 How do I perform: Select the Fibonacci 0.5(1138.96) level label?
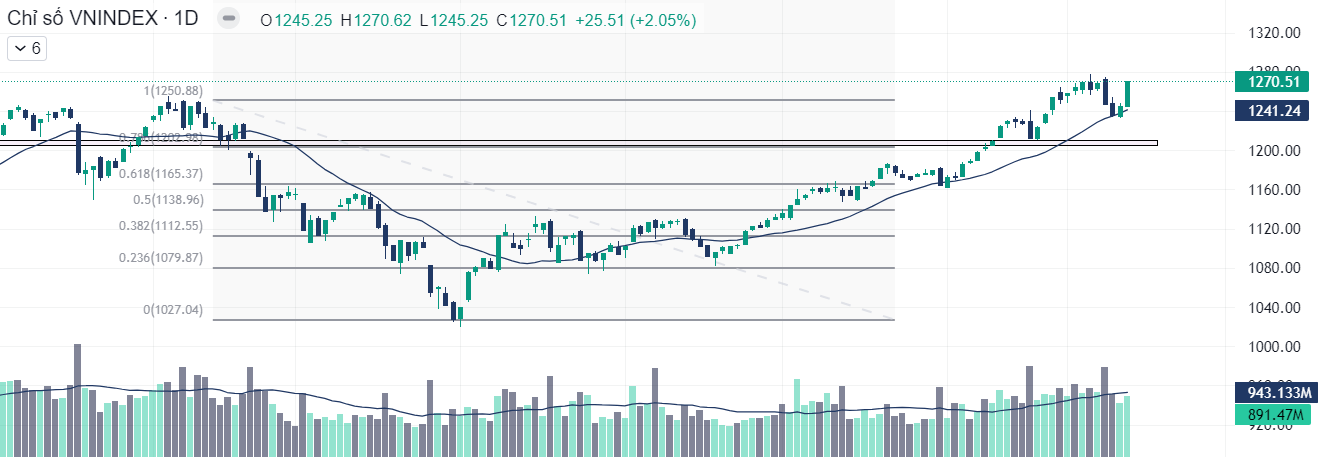coord(168,200)
